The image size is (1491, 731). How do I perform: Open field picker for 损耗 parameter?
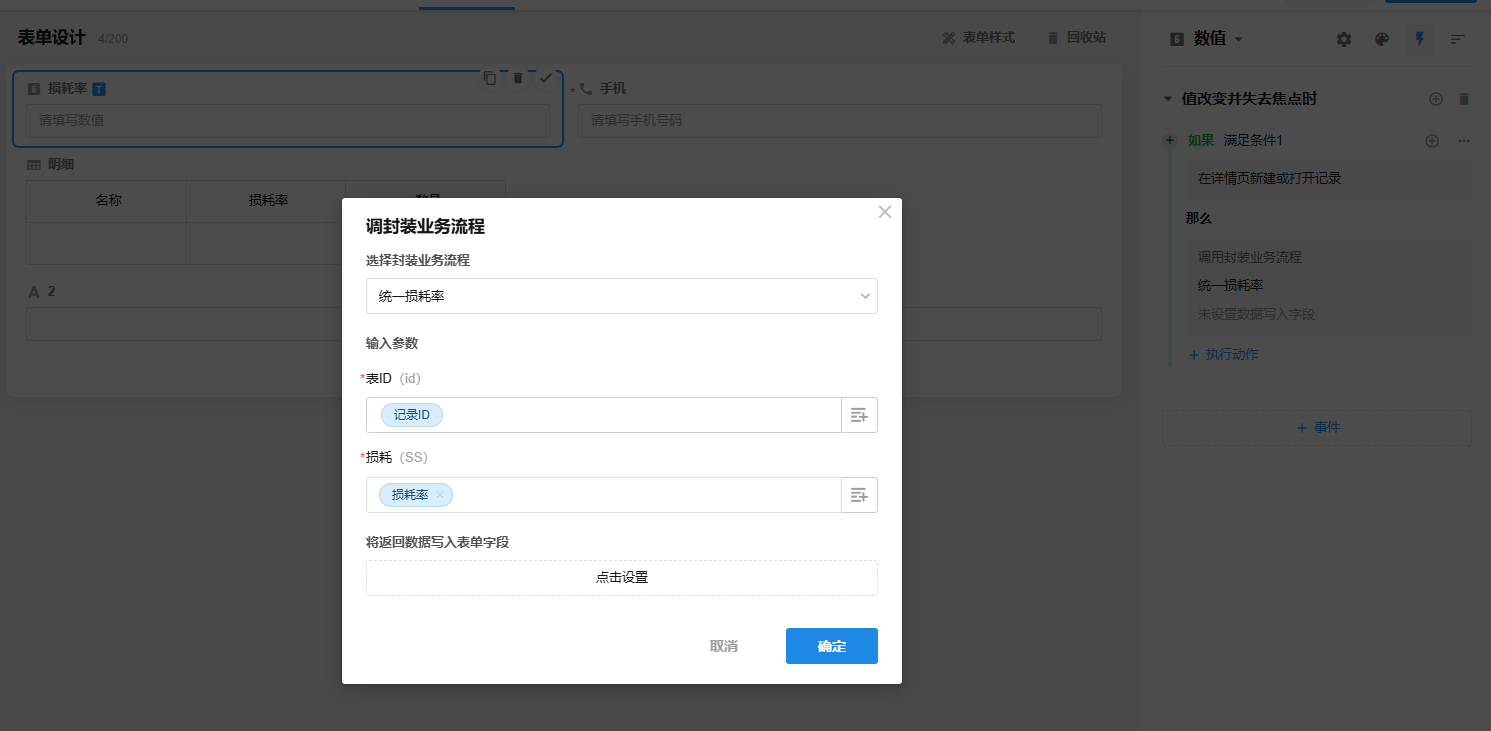[859, 495]
